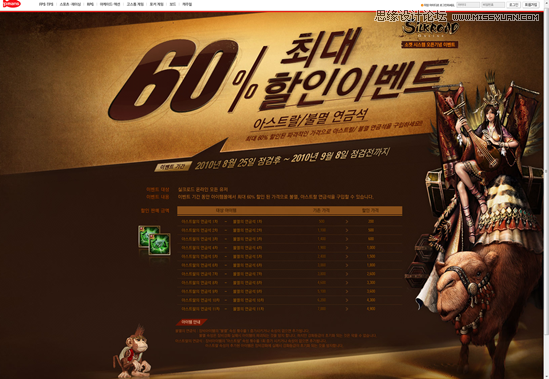Select the 불멸의 연금석 4차 item text
Viewport: 549px width, 379px height.
247,248
